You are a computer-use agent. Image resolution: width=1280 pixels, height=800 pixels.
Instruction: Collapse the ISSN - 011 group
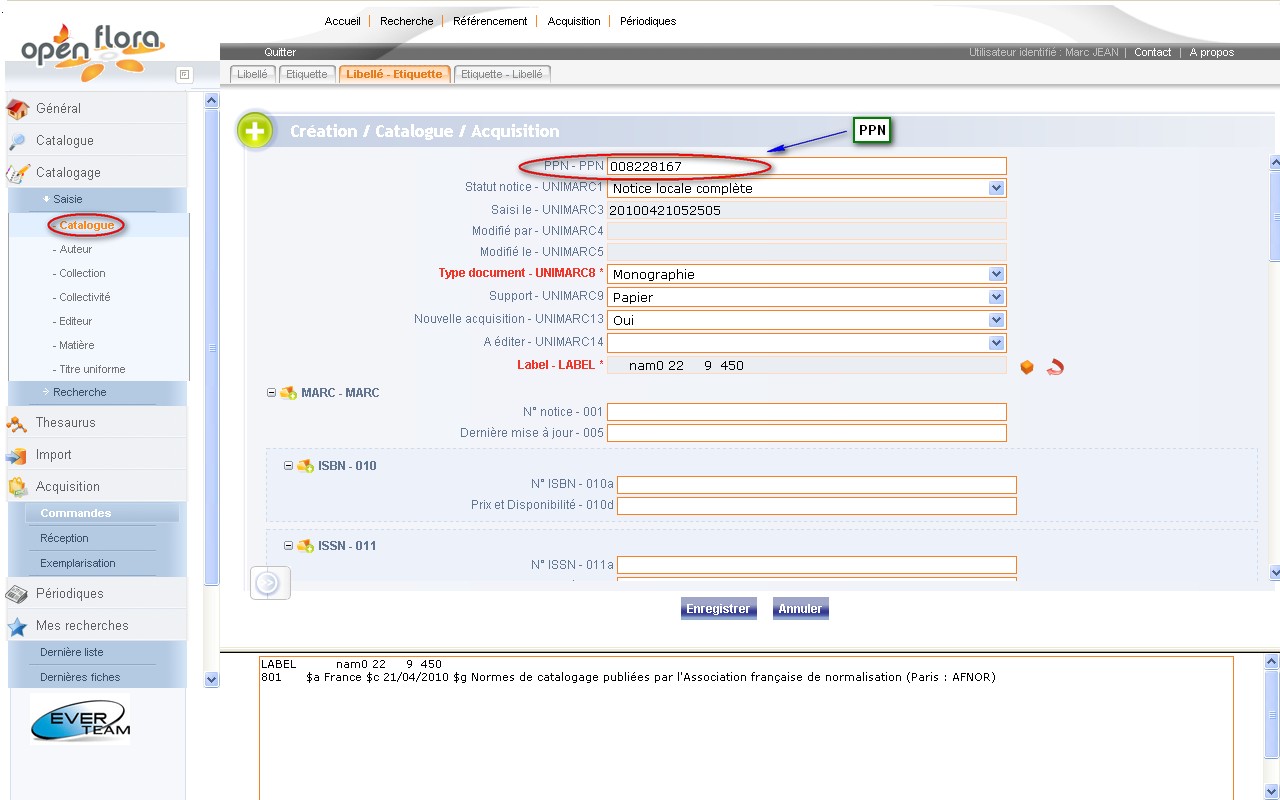click(x=288, y=545)
